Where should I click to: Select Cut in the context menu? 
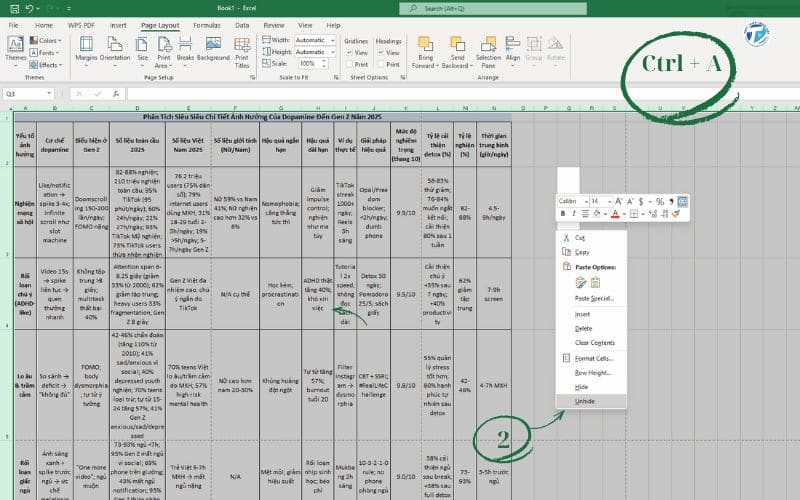coord(591,238)
